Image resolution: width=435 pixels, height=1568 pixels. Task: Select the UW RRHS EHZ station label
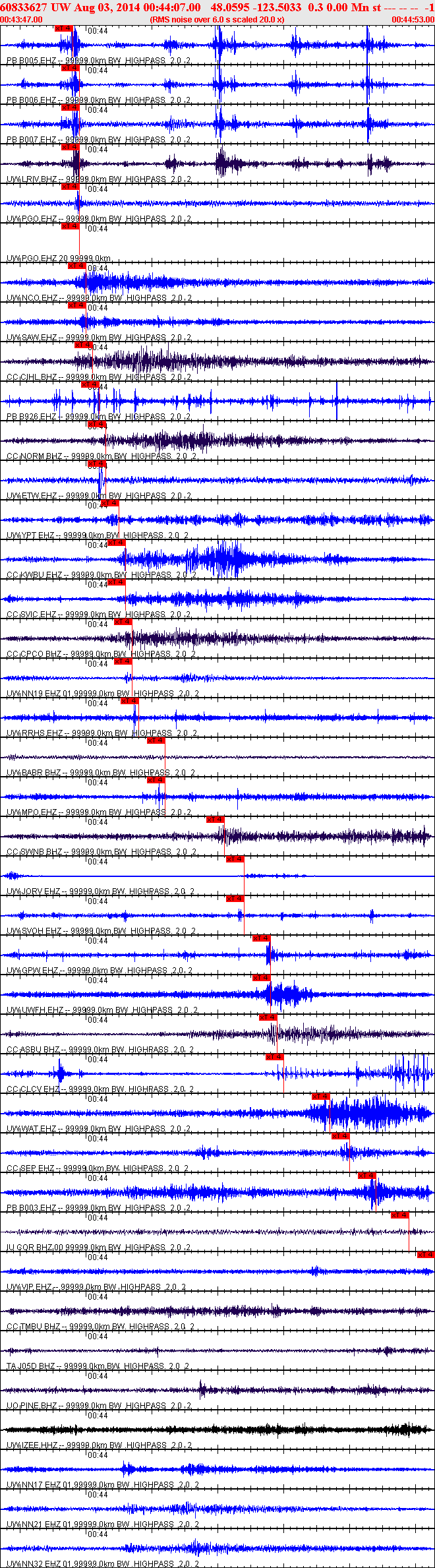point(101,733)
